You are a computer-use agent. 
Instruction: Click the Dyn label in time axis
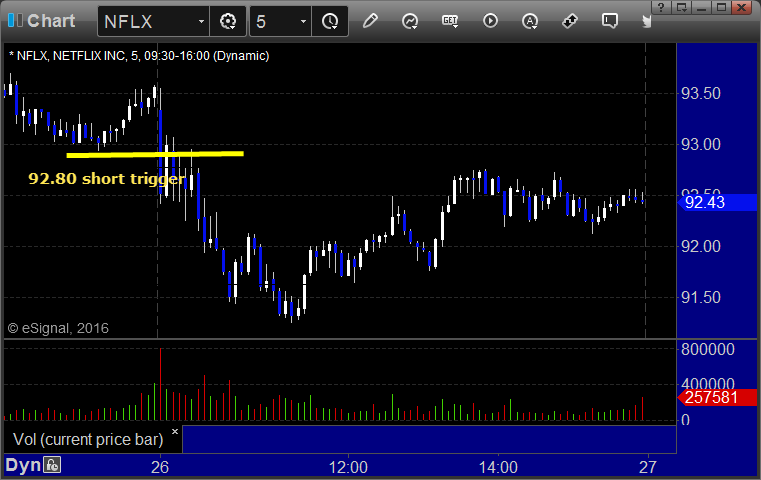(23, 465)
